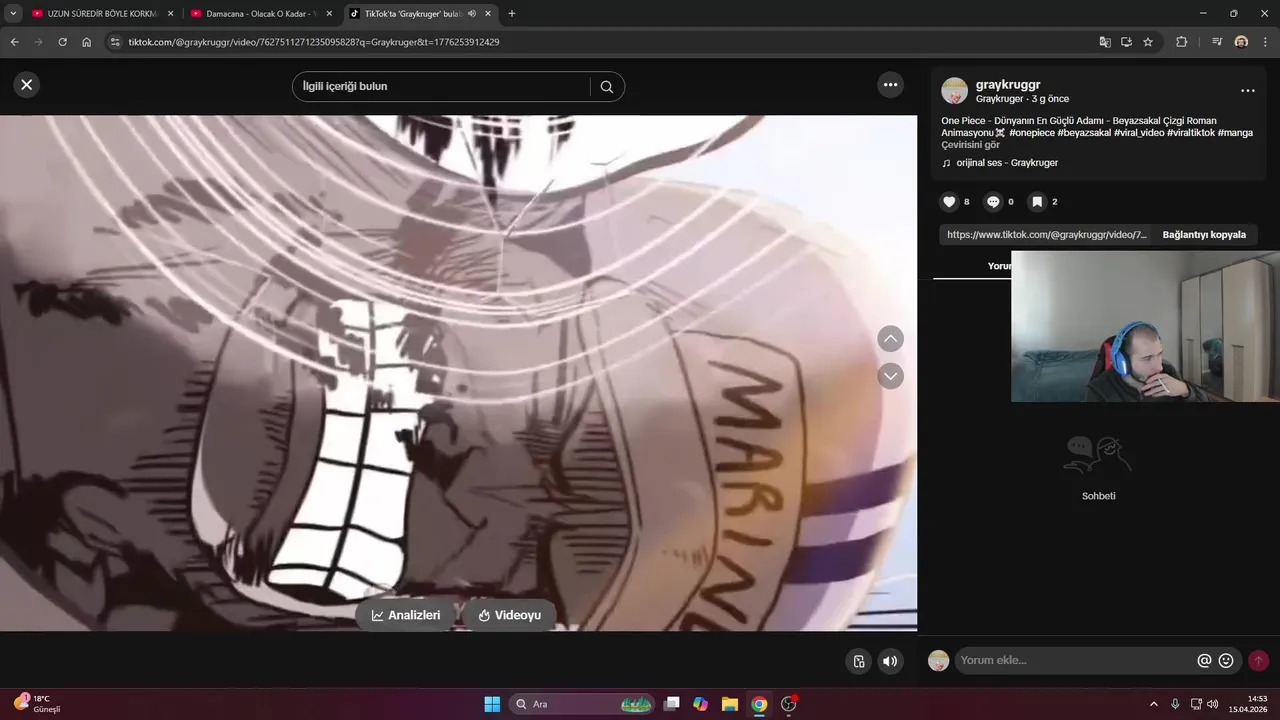Open comments via the speech bubble icon
Viewport: 1280px width, 720px height.
tap(993, 202)
